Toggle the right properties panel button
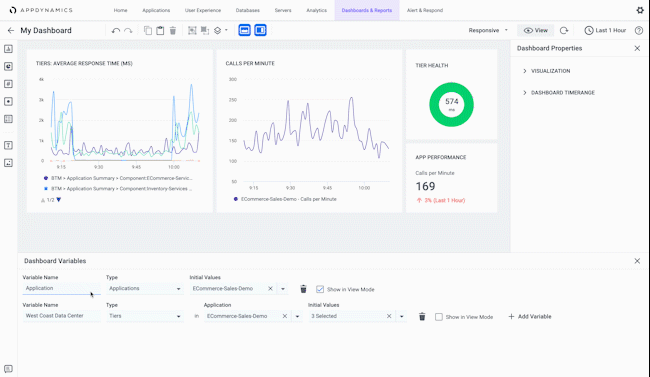650x377 pixels. [260, 30]
